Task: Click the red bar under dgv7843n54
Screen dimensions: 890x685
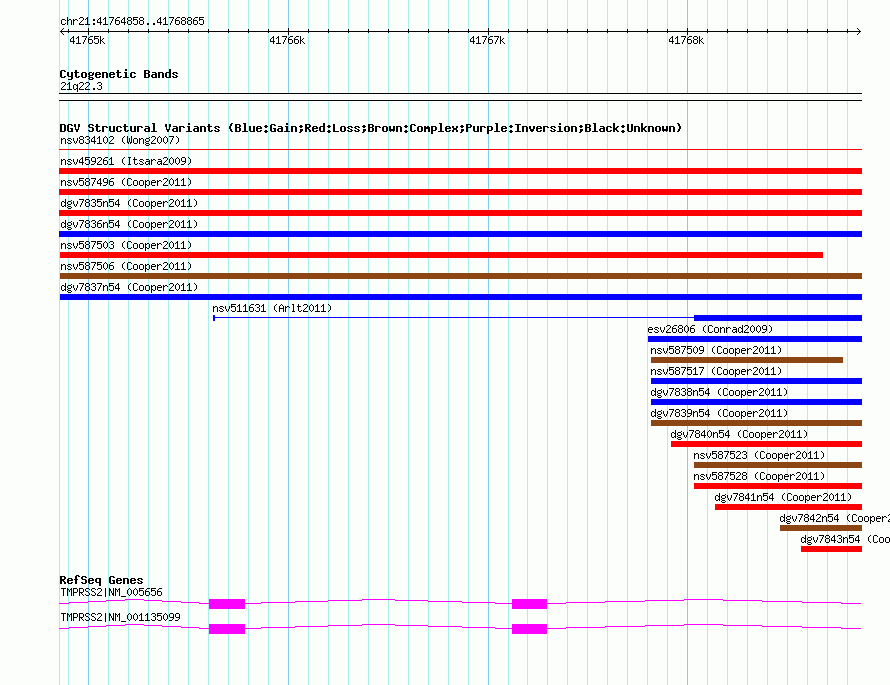Action: [832, 549]
